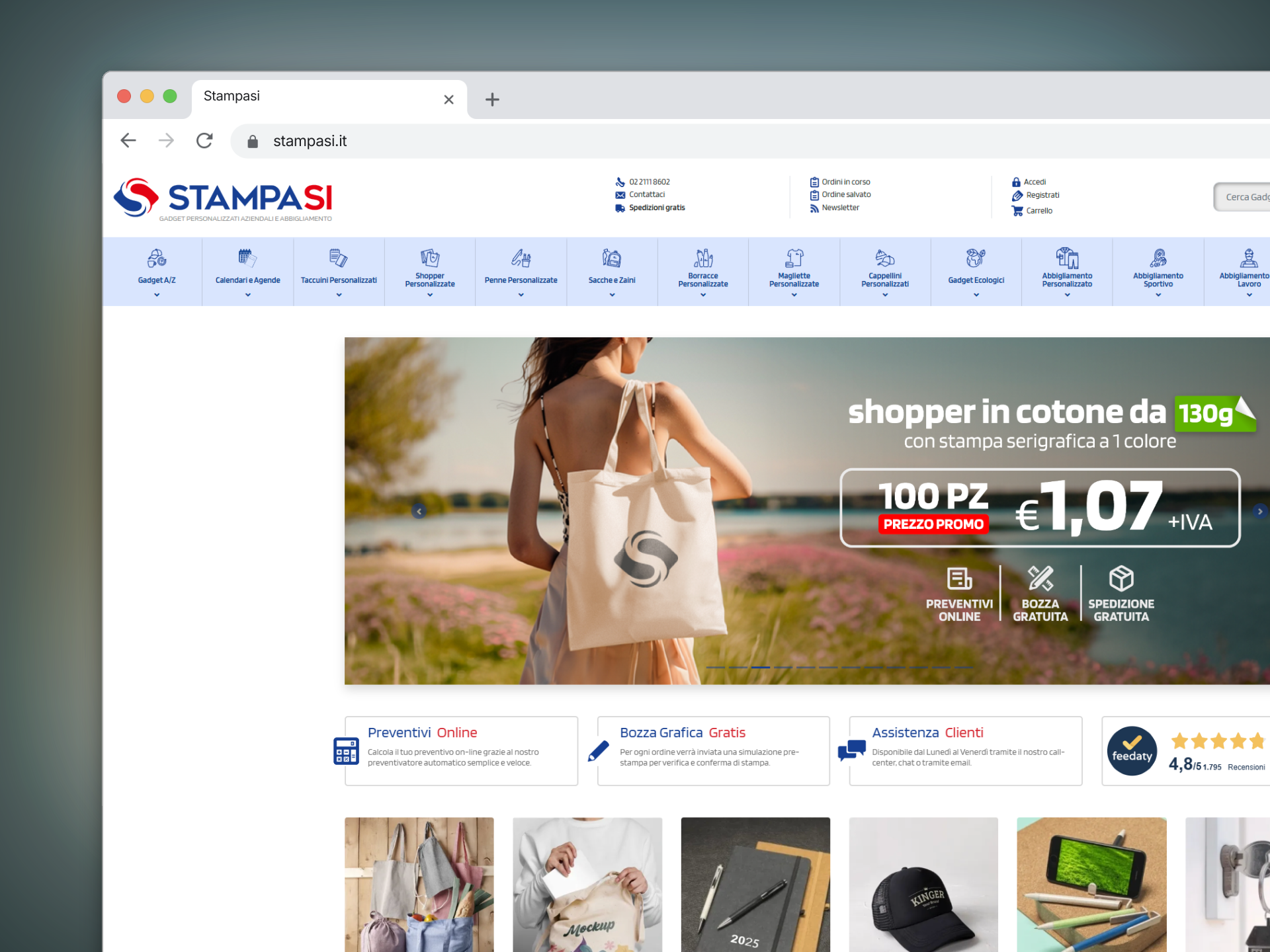Expand the Shopper Personalizzate chevron
This screenshot has height=952, width=1270.
430,295
